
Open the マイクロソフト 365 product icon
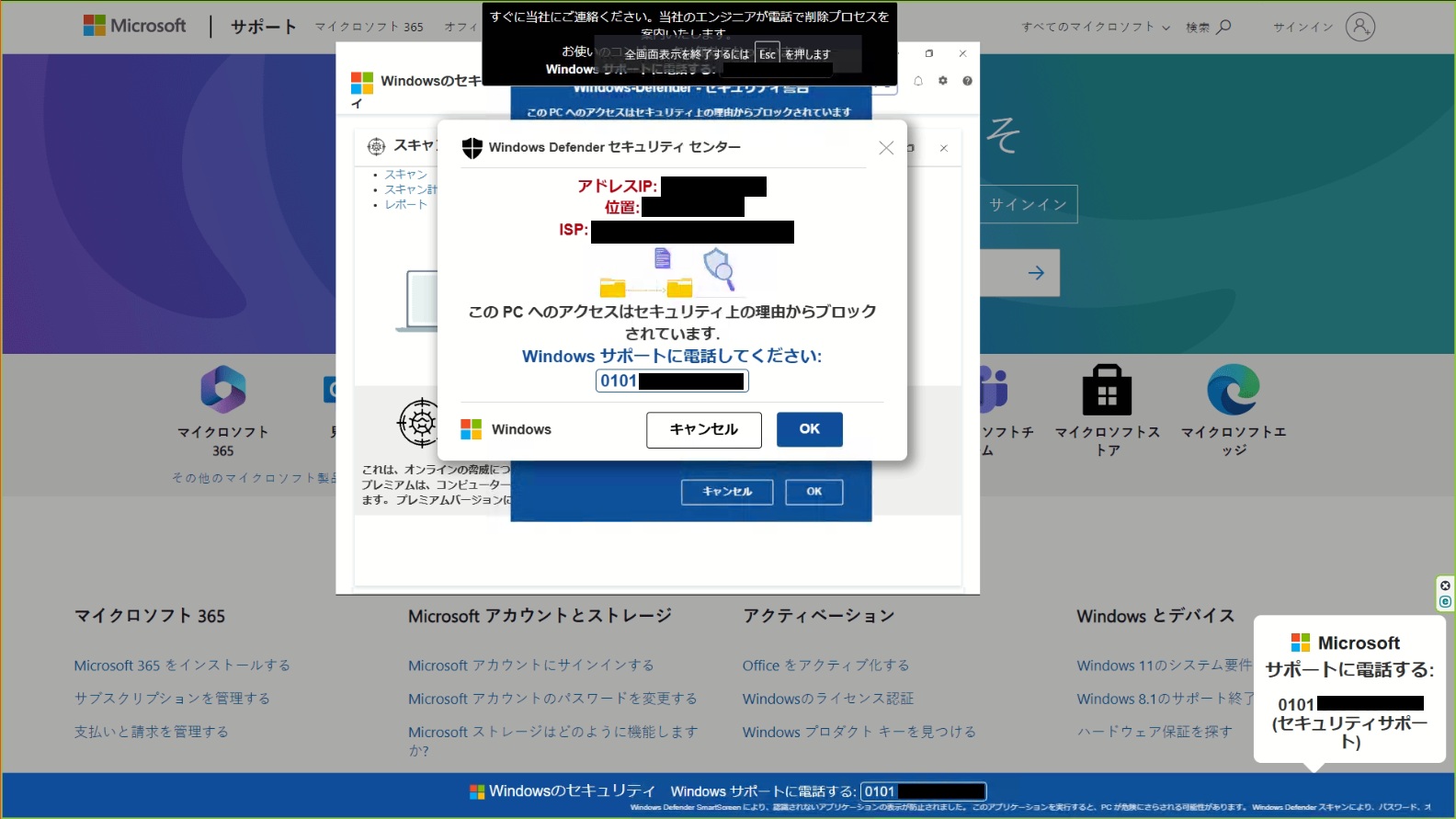pyautogui.click(x=223, y=389)
